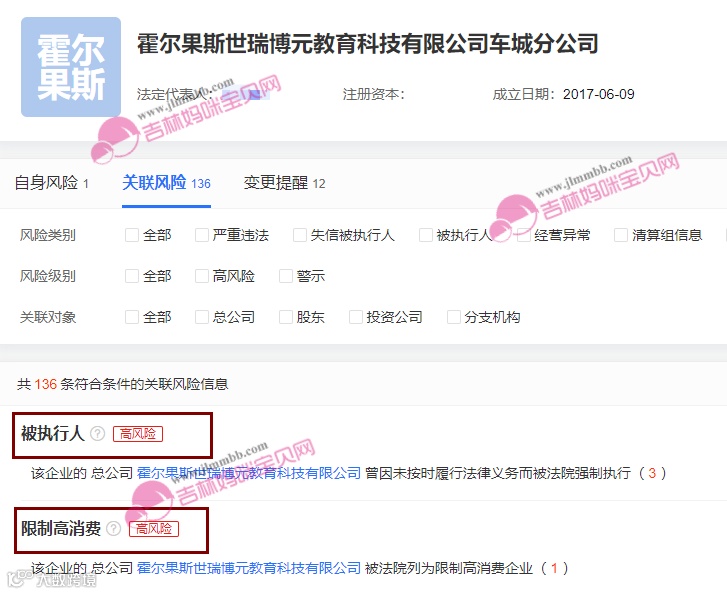Image resolution: width=727 pixels, height=594 pixels.
Task: Tick the 严重违法 checkbox
Action: 202,235
